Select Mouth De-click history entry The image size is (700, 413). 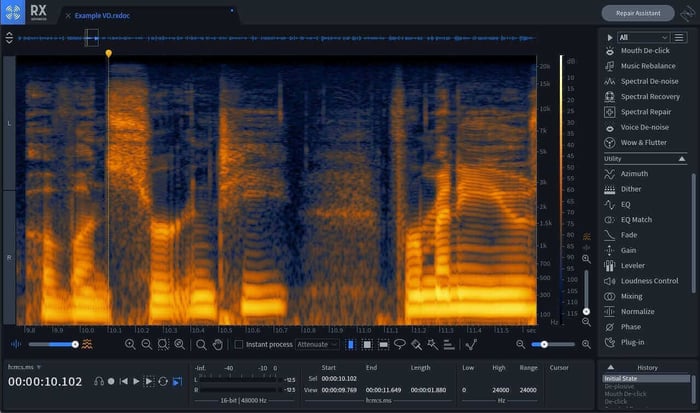[625, 394]
